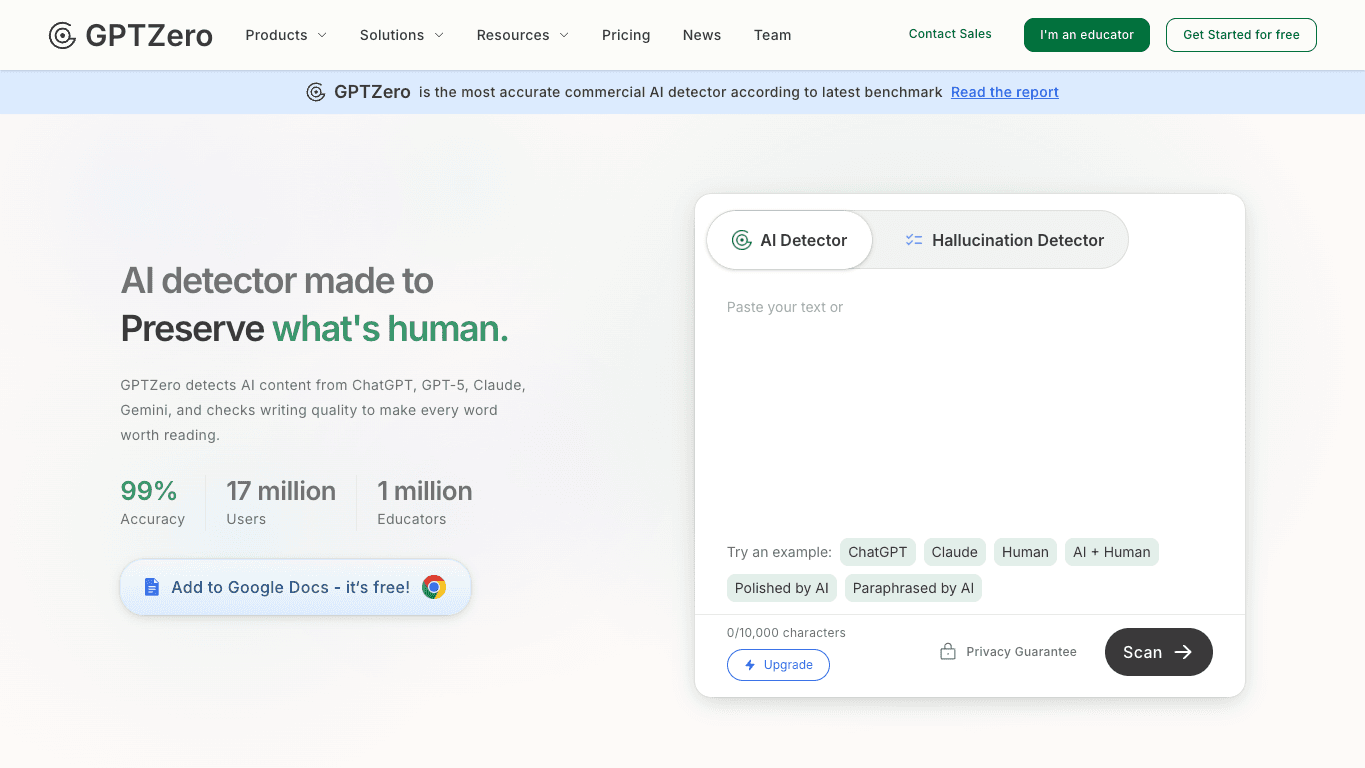Try the Claude example chip
Image resolution: width=1365 pixels, height=768 pixels.
954,552
